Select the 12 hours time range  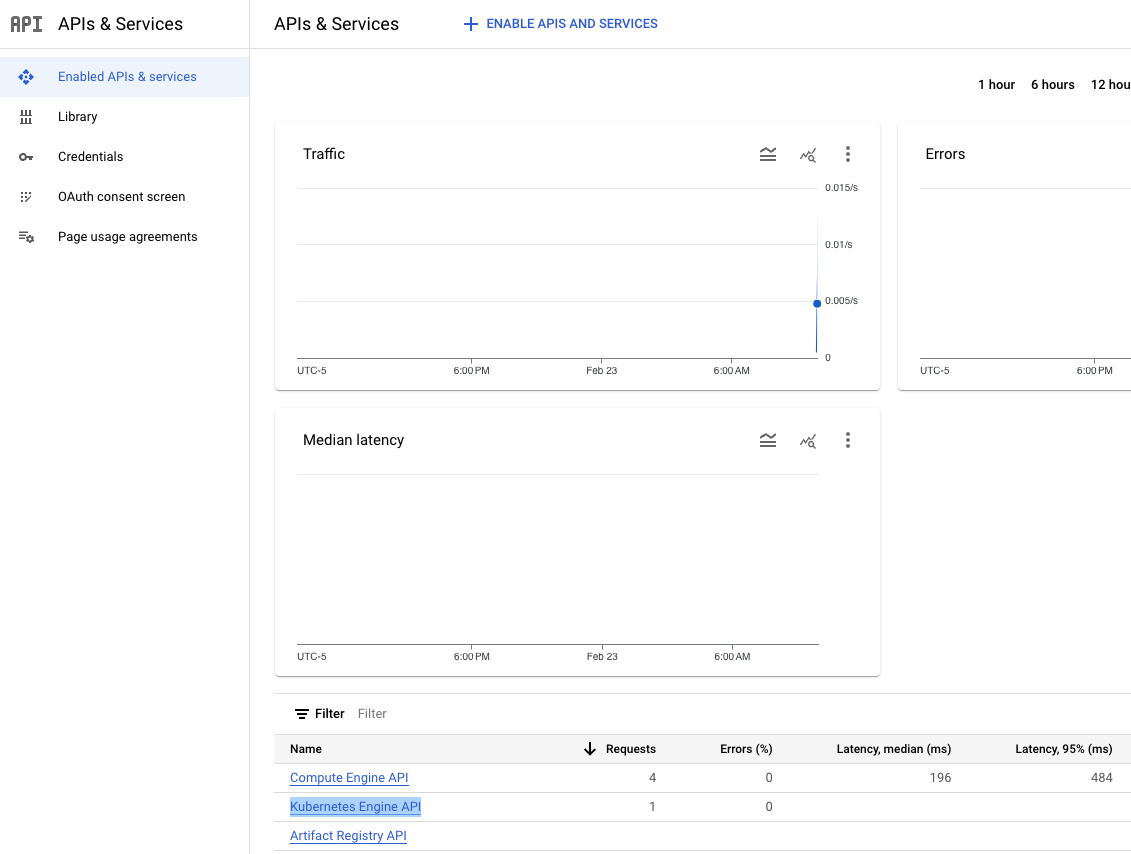coord(1111,84)
